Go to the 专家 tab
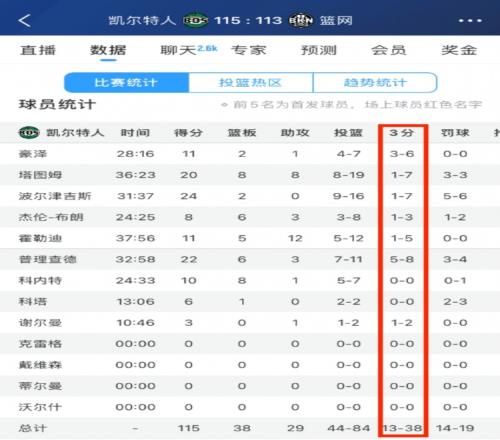This screenshot has width=500, height=440. tap(249, 50)
